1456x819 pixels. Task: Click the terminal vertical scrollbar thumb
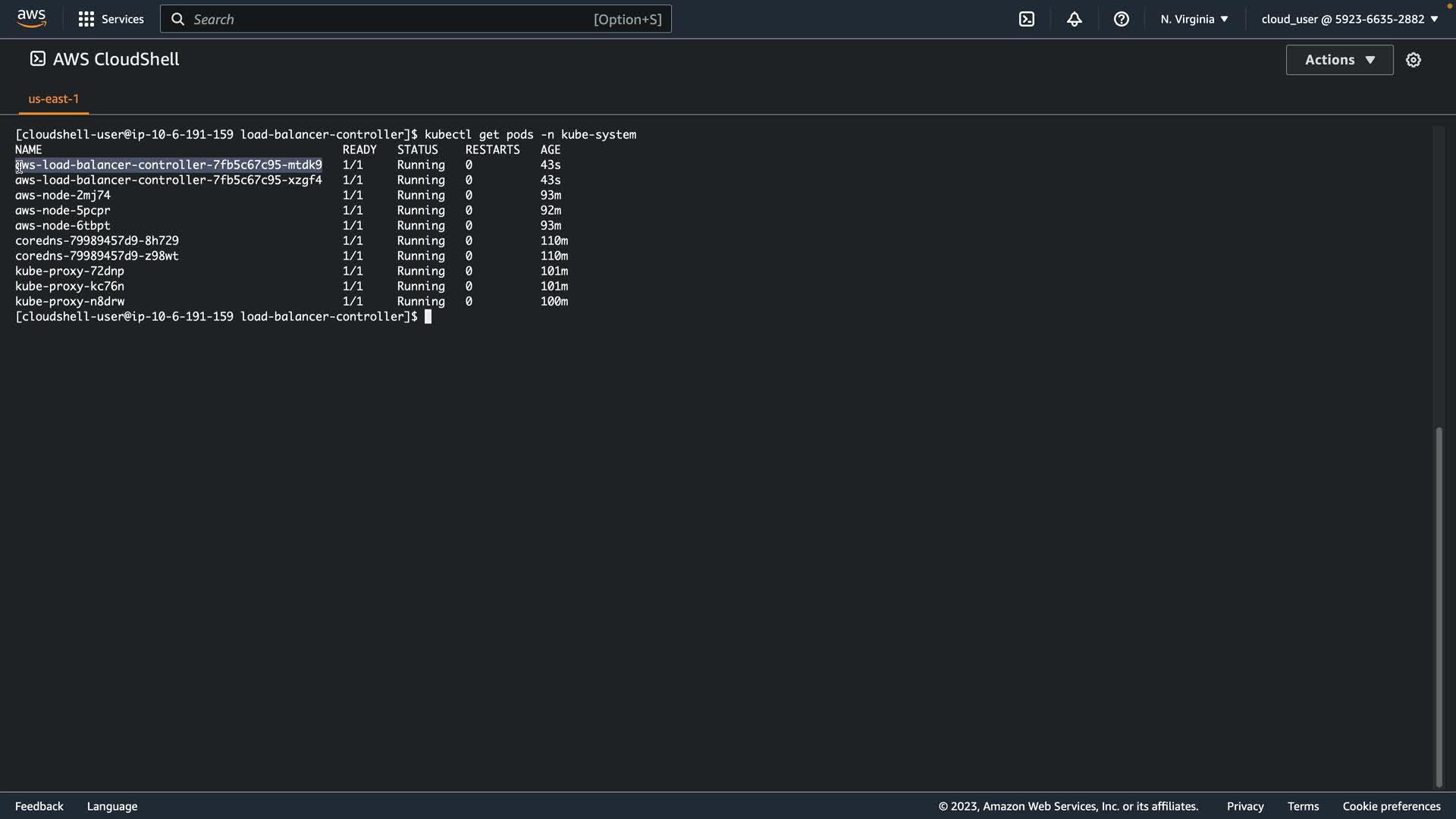pyautogui.click(x=1438, y=607)
